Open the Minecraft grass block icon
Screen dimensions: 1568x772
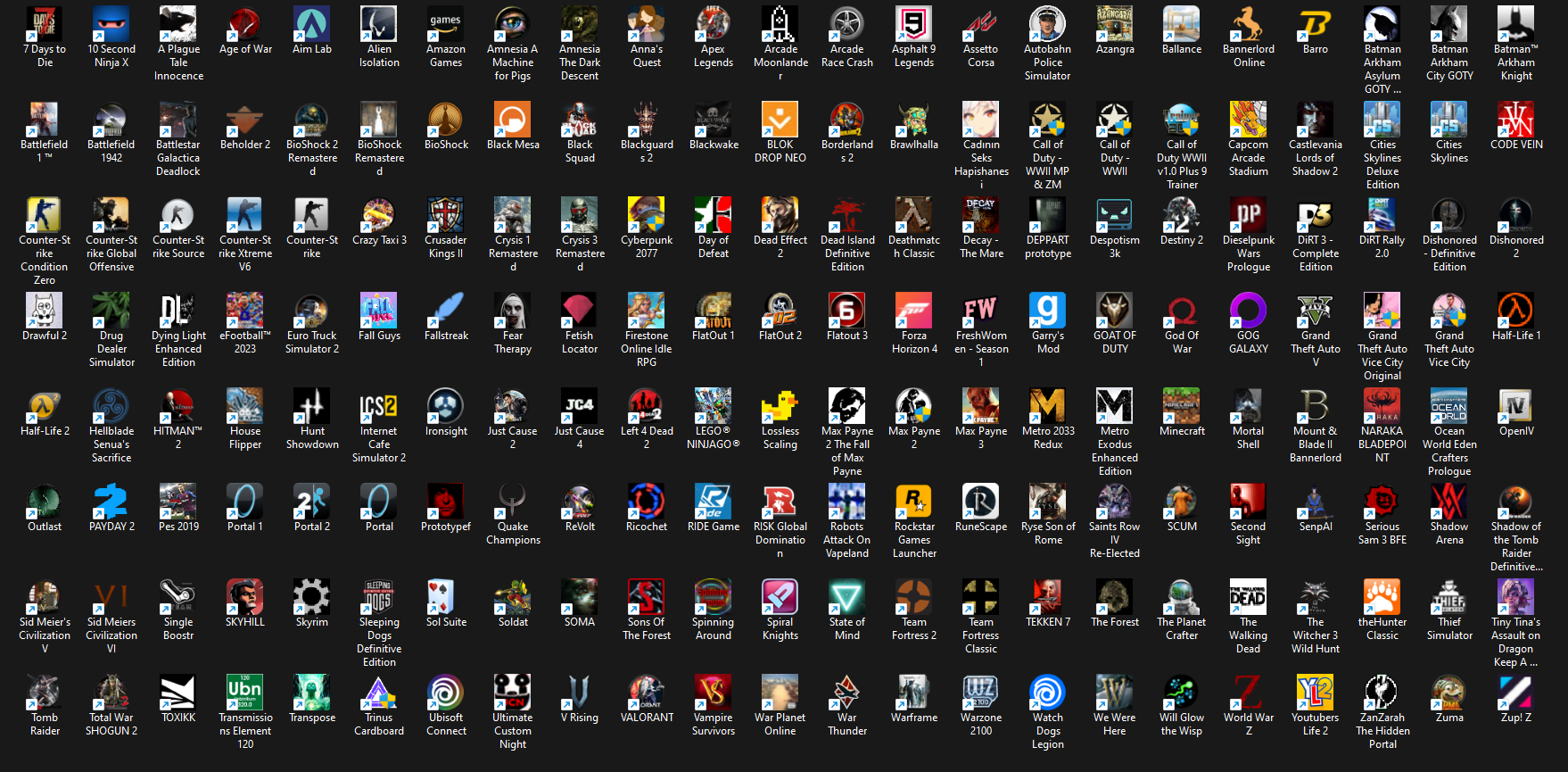[x=1182, y=406]
